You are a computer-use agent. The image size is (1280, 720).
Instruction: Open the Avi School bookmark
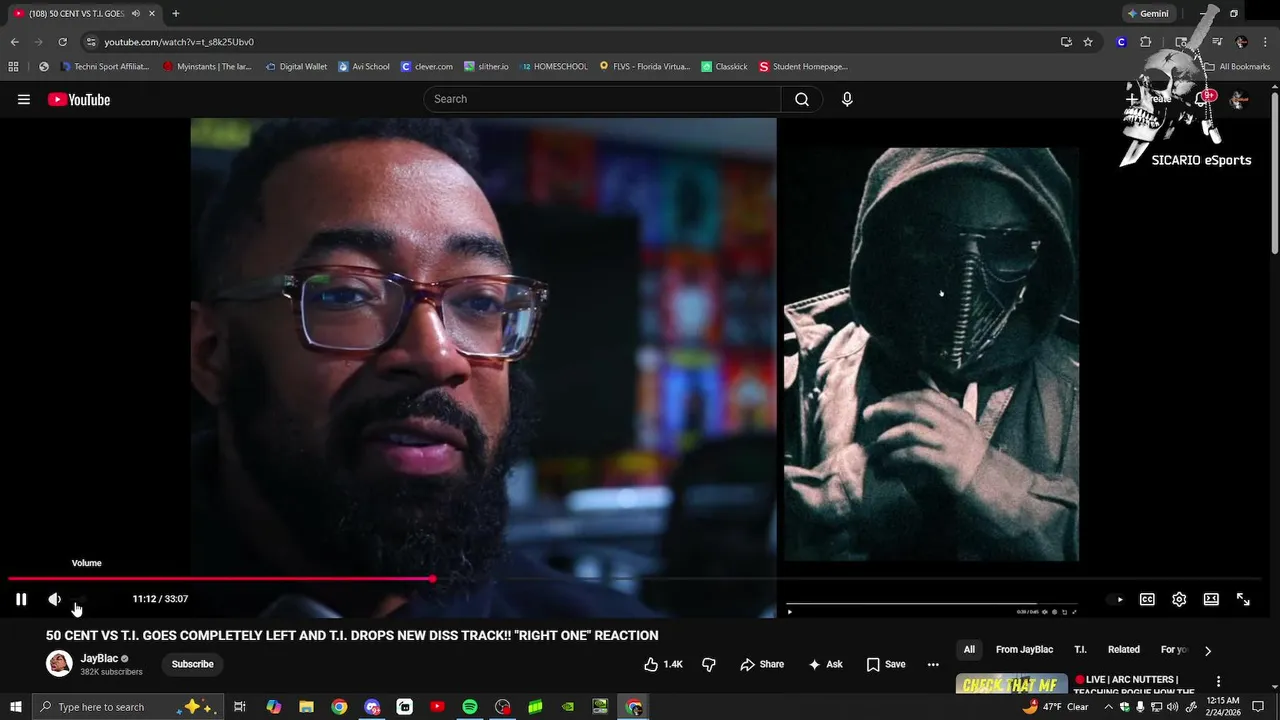pos(364,67)
